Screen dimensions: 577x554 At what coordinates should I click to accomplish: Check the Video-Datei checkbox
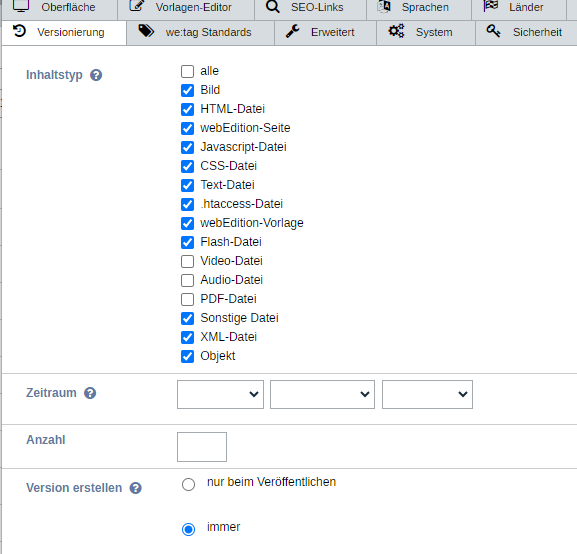[x=187, y=261]
